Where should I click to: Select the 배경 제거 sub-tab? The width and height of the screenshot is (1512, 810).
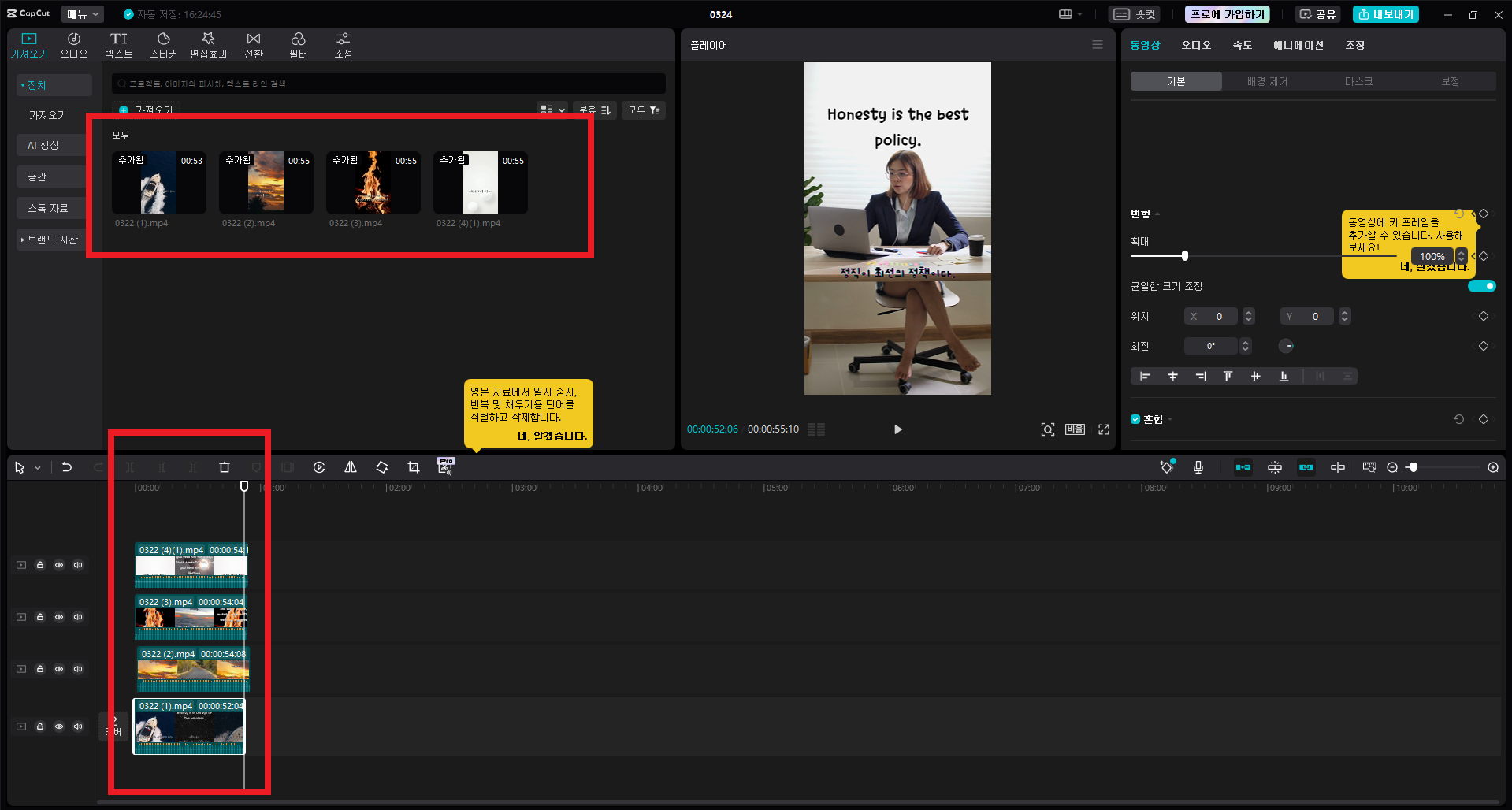pos(1267,81)
